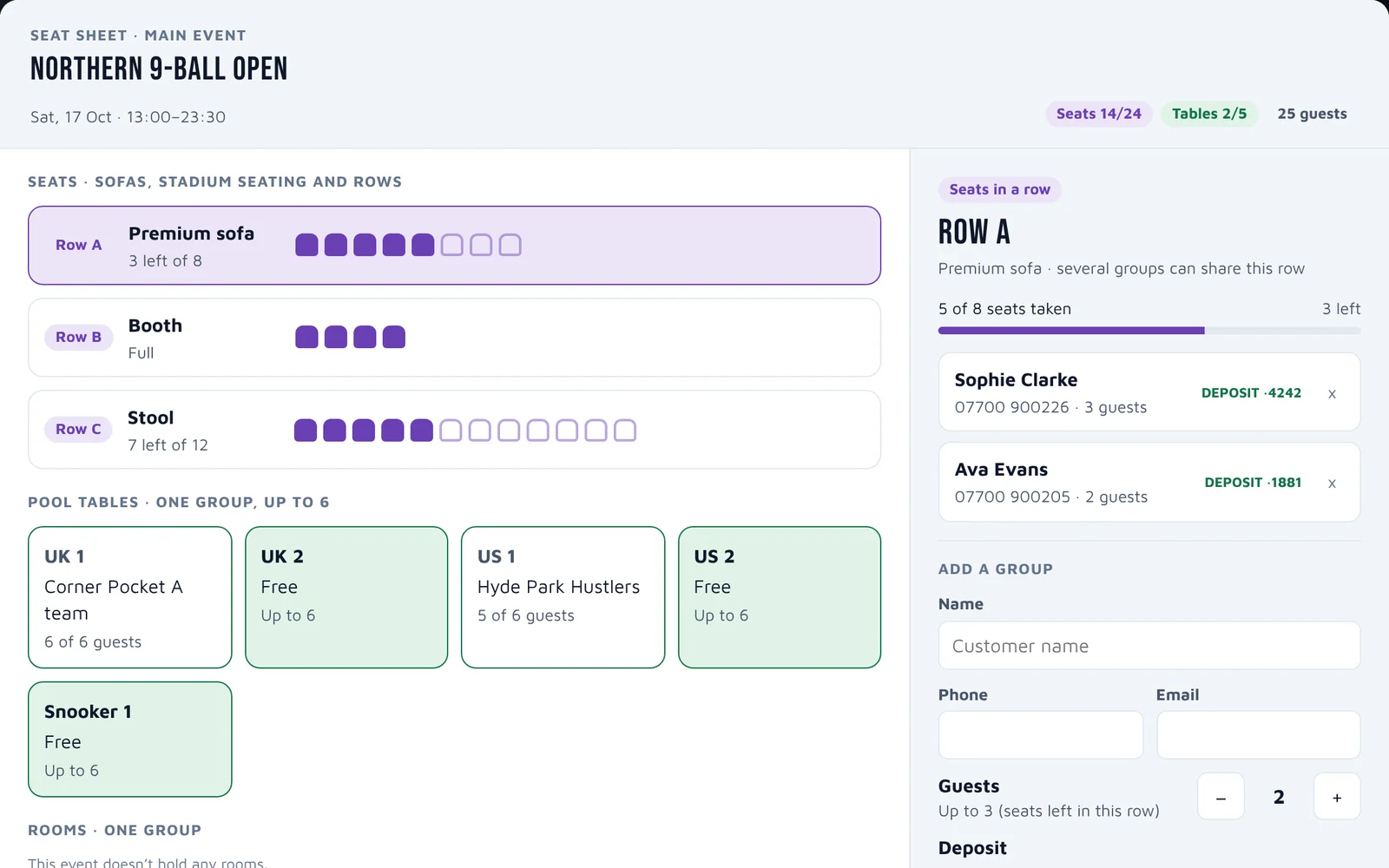Open US 1 Hyde Park Hustlers table
This screenshot has width=1389, height=868.
click(x=563, y=597)
